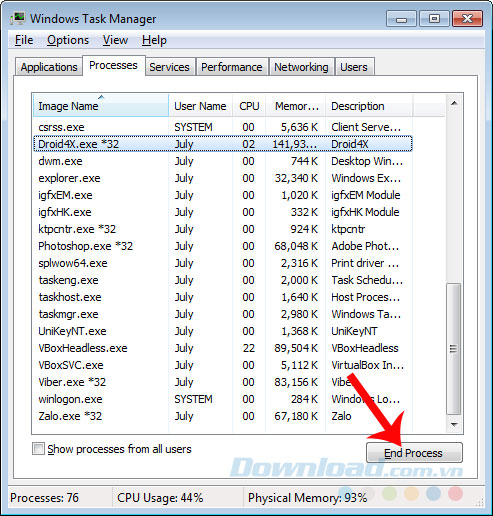Open the Performance tab
493x516 pixels.
[x=232, y=67]
